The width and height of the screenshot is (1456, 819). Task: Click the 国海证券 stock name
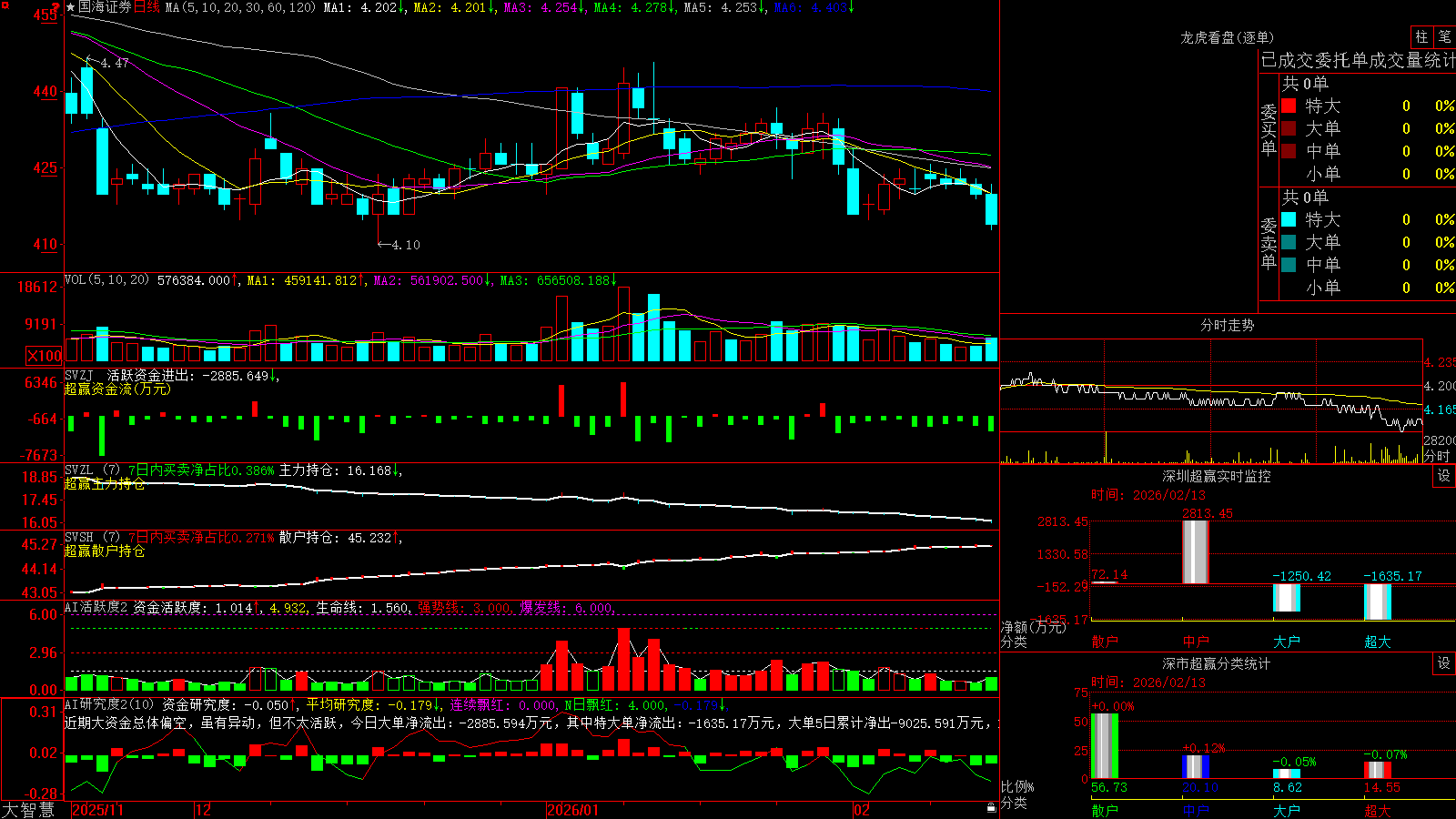105,7
